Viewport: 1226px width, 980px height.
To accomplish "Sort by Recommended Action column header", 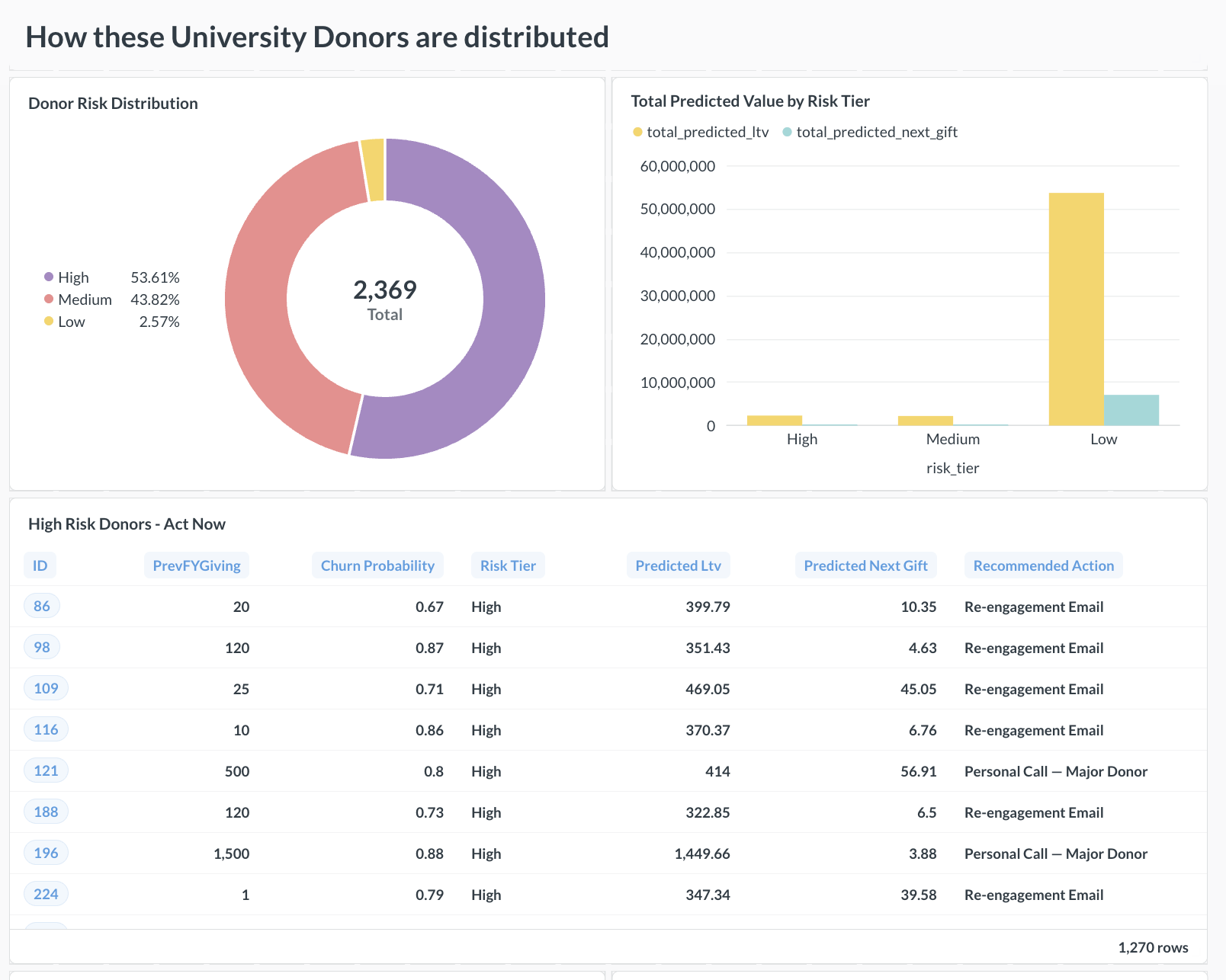I will coord(1044,565).
